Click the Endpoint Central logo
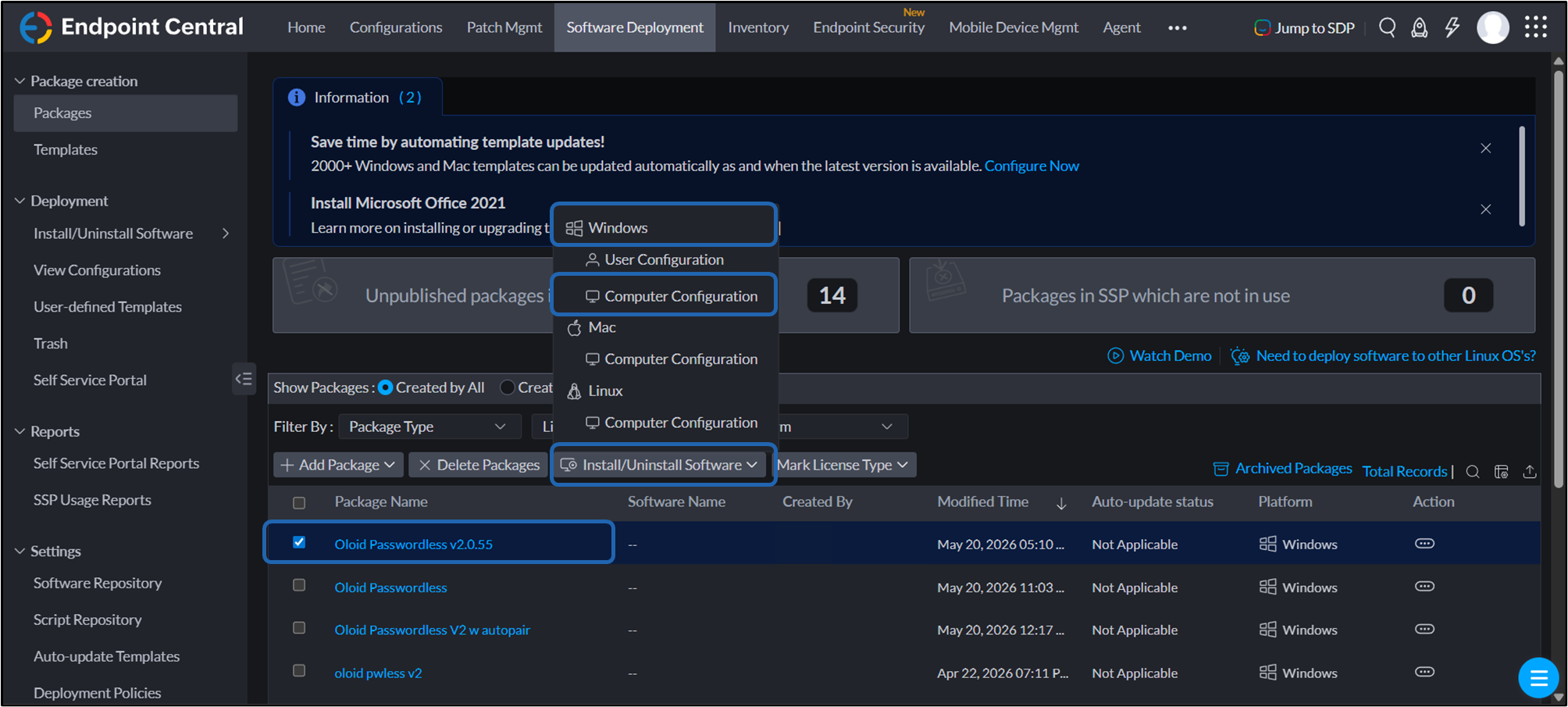 pos(131,27)
